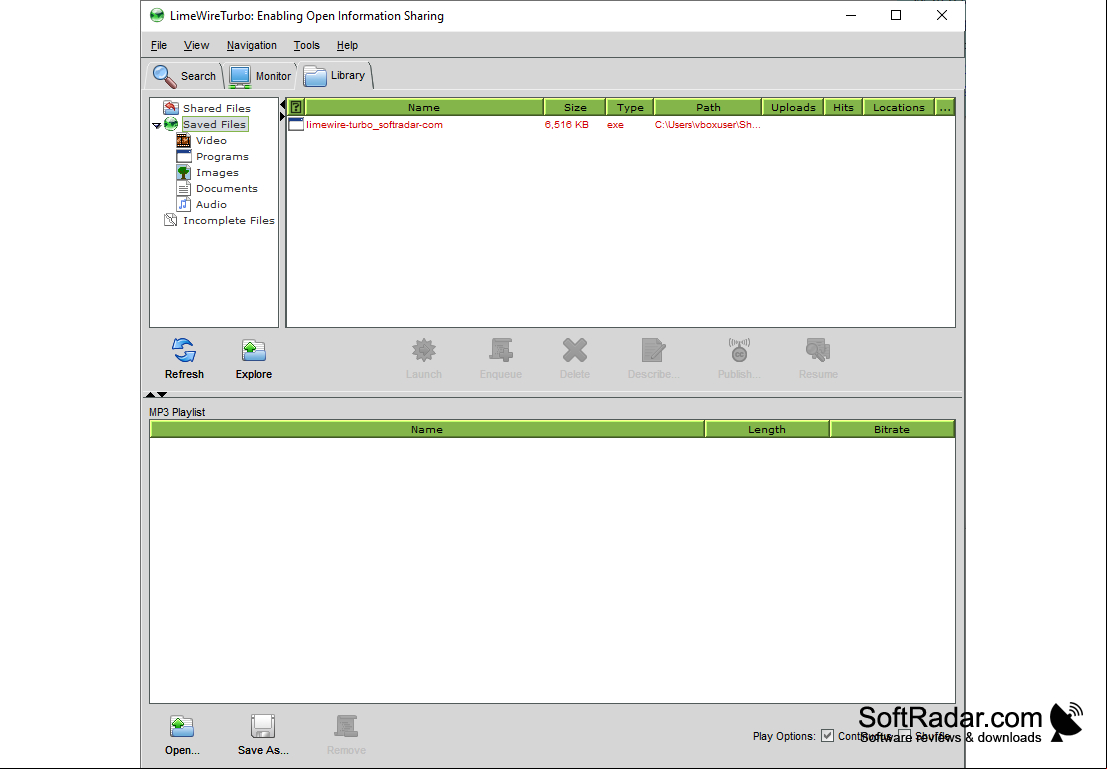The width and height of the screenshot is (1107, 769).
Task: Select the Audio category
Action: click(211, 205)
